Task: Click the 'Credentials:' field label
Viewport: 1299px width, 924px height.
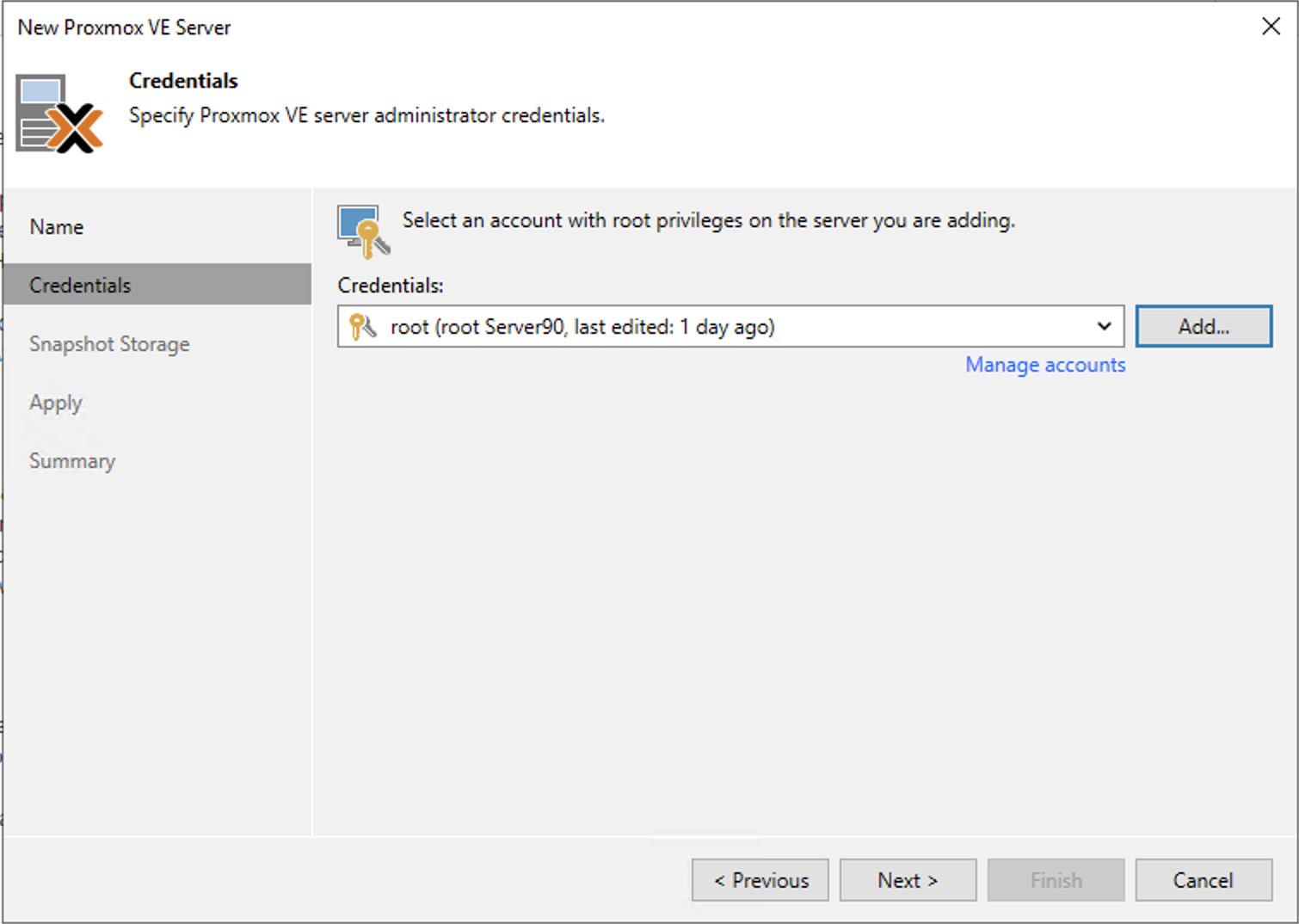Action: (391, 286)
